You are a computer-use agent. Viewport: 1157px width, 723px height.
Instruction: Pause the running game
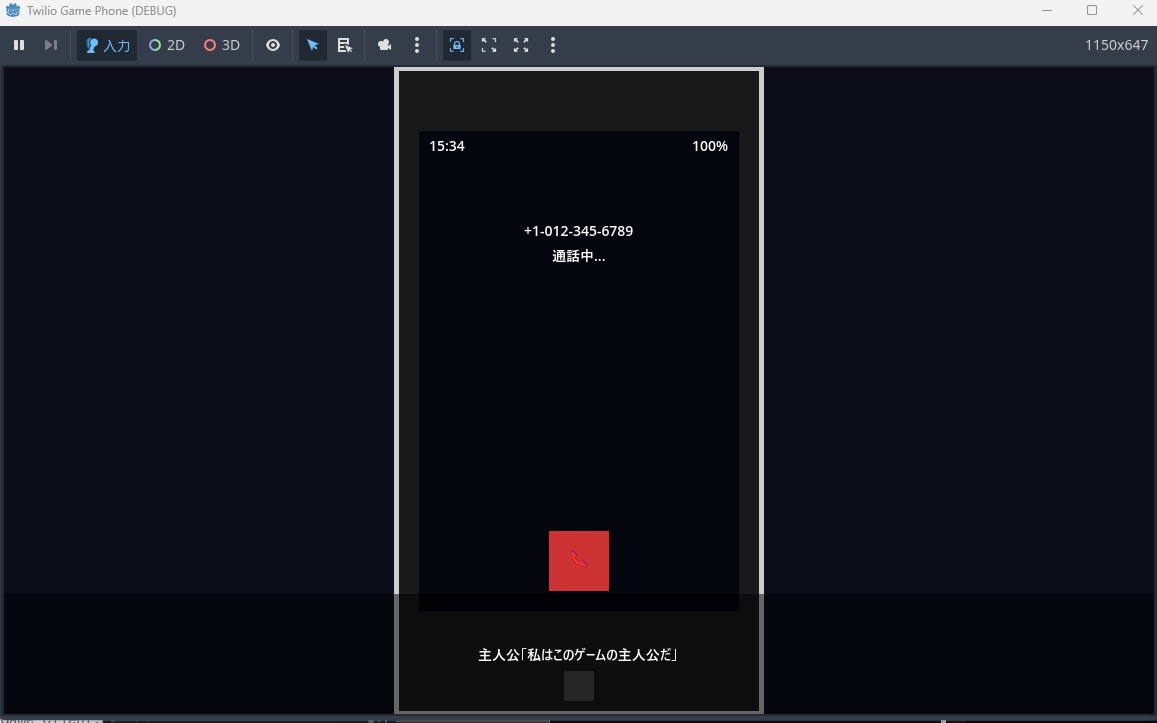click(x=19, y=45)
